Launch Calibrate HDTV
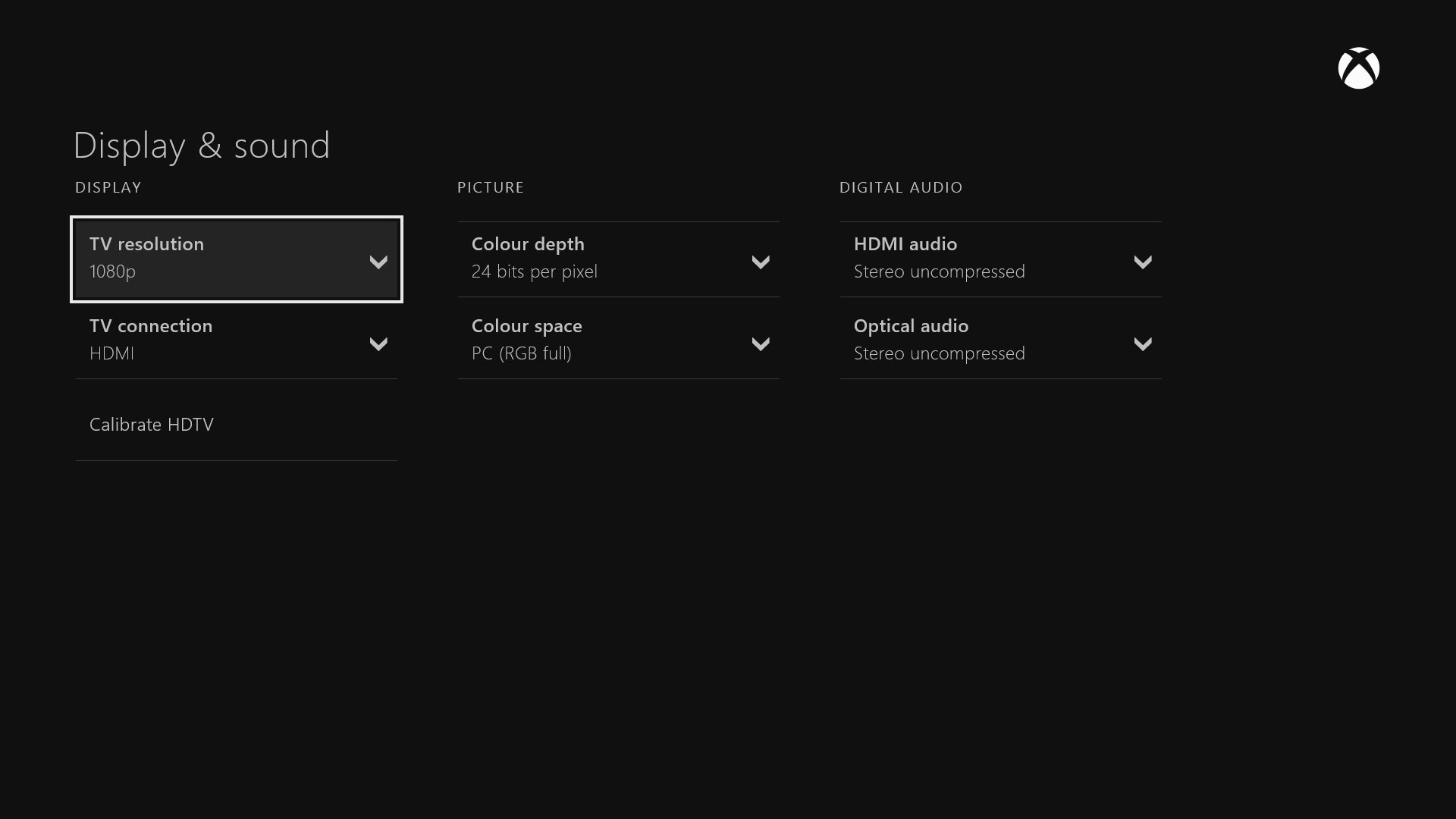 point(152,424)
